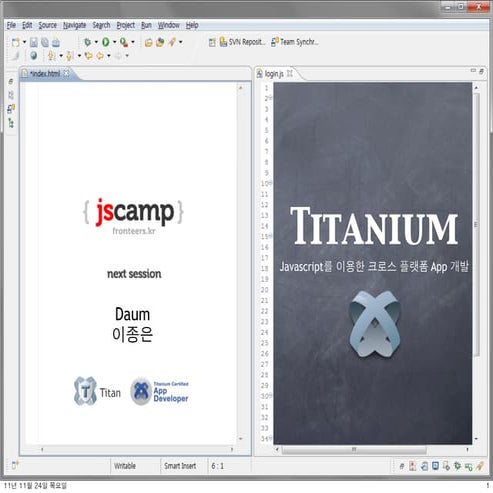Click the index.html vertical scrollbar up arrow
Image resolution: width=493 pixels, height=493 pixels.
(x=241, y=88)
